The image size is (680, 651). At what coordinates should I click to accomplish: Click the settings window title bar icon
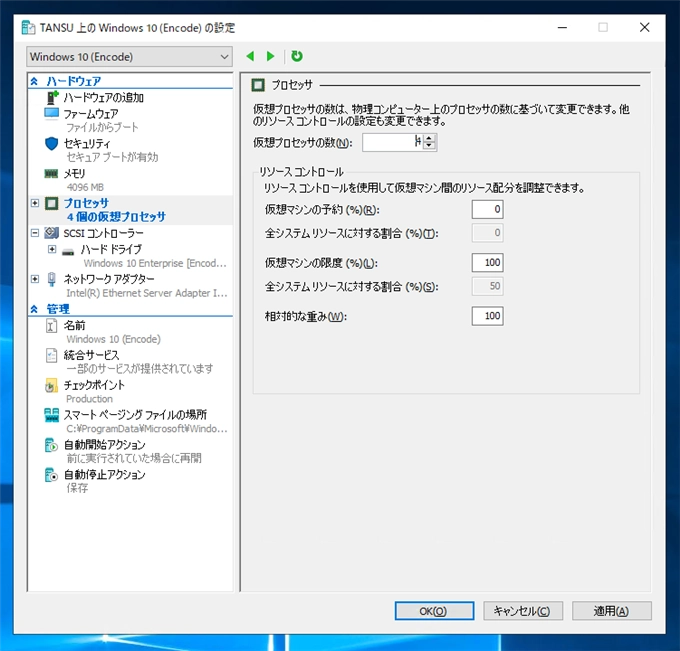[28, 28]
